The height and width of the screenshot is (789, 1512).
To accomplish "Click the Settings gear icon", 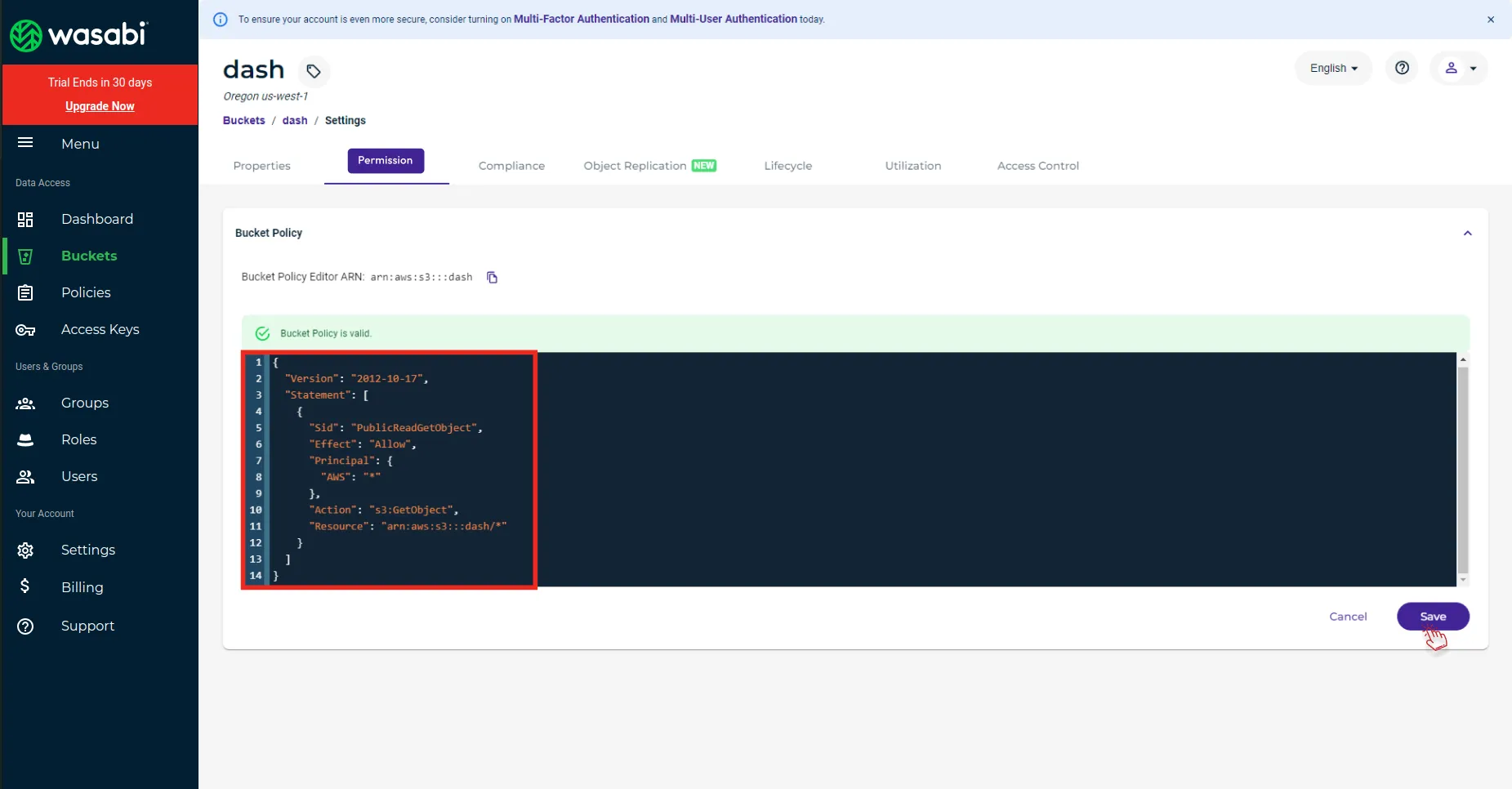I will pyautogui.click(x=25, y=551).
